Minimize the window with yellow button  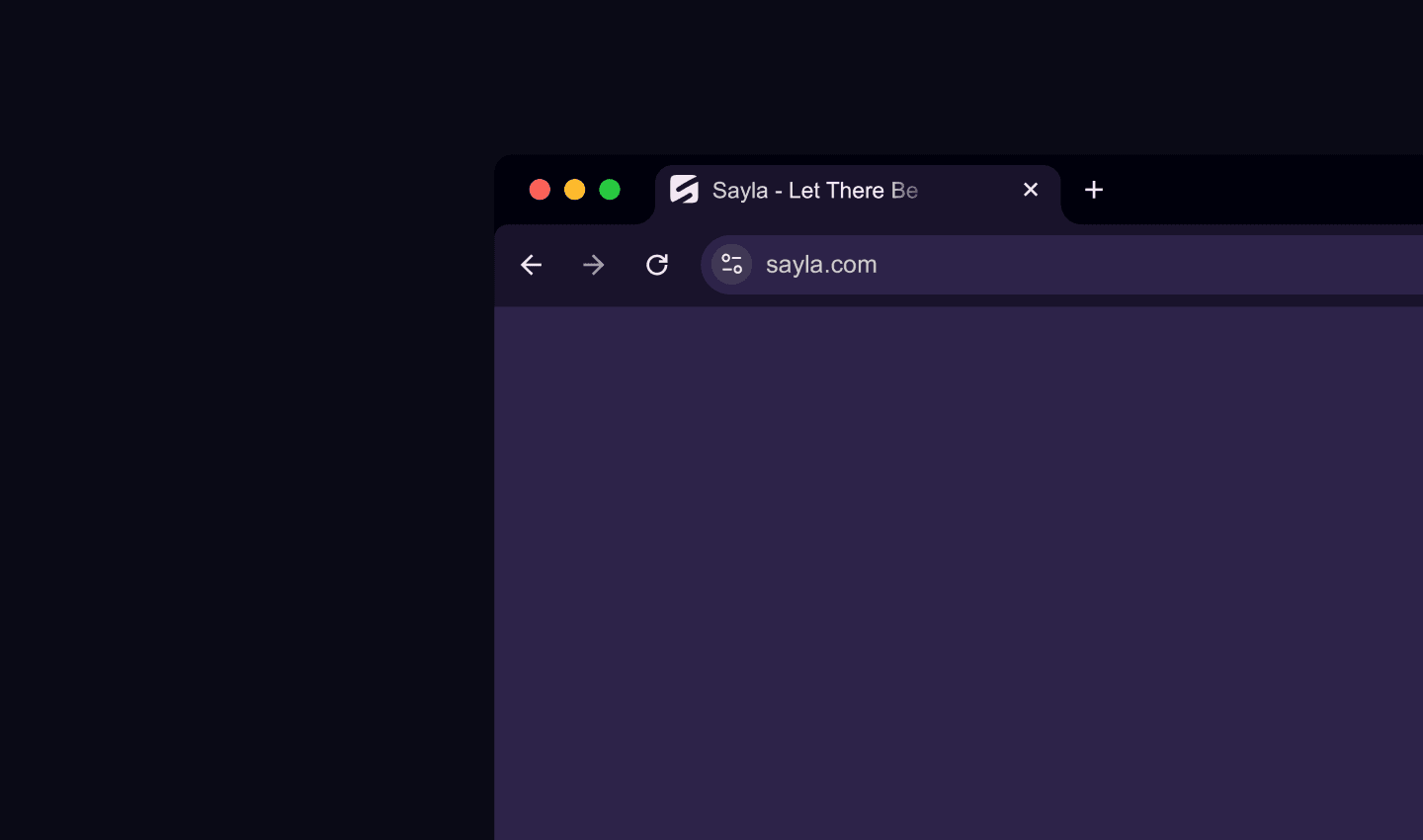pyautogui.click(x=575, y=190)
